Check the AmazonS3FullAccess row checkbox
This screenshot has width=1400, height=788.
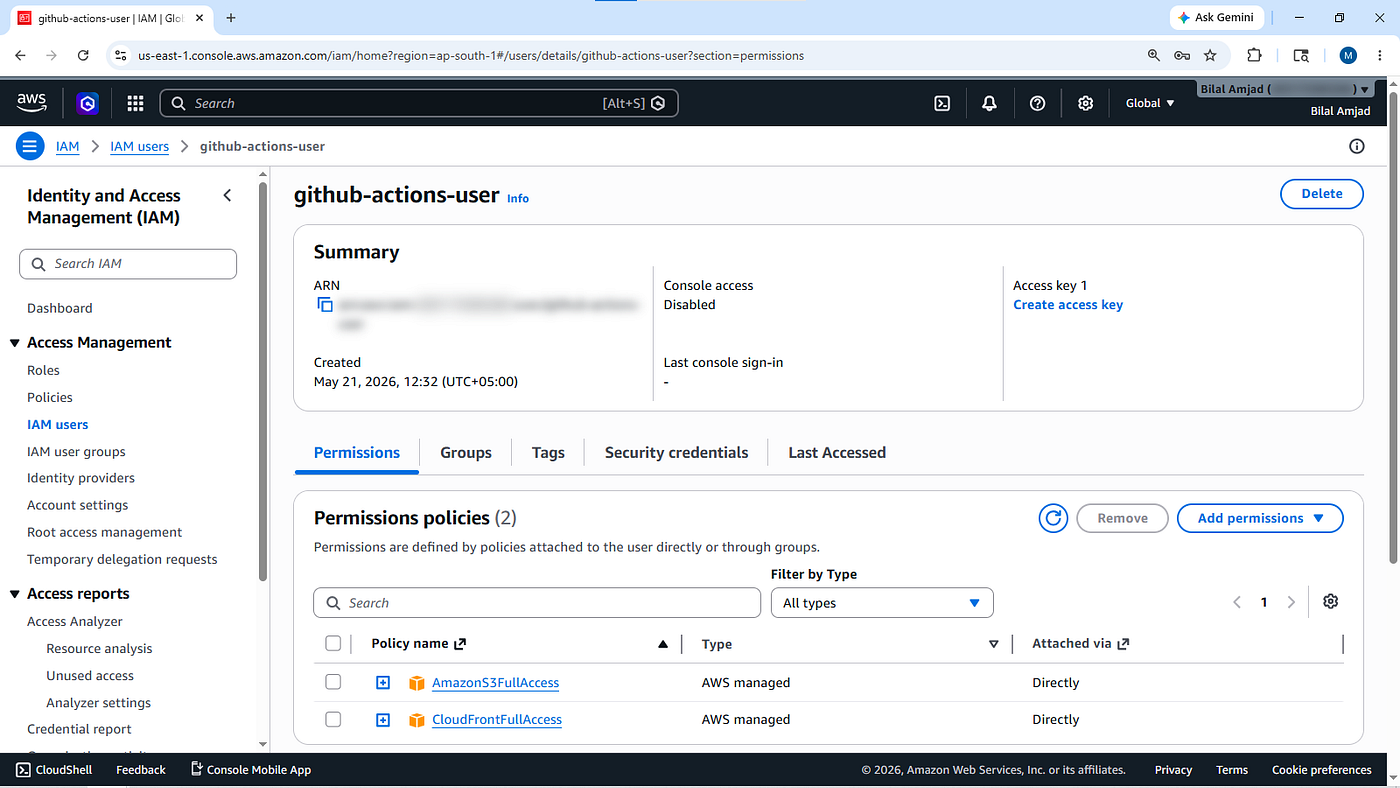point(333,682)
